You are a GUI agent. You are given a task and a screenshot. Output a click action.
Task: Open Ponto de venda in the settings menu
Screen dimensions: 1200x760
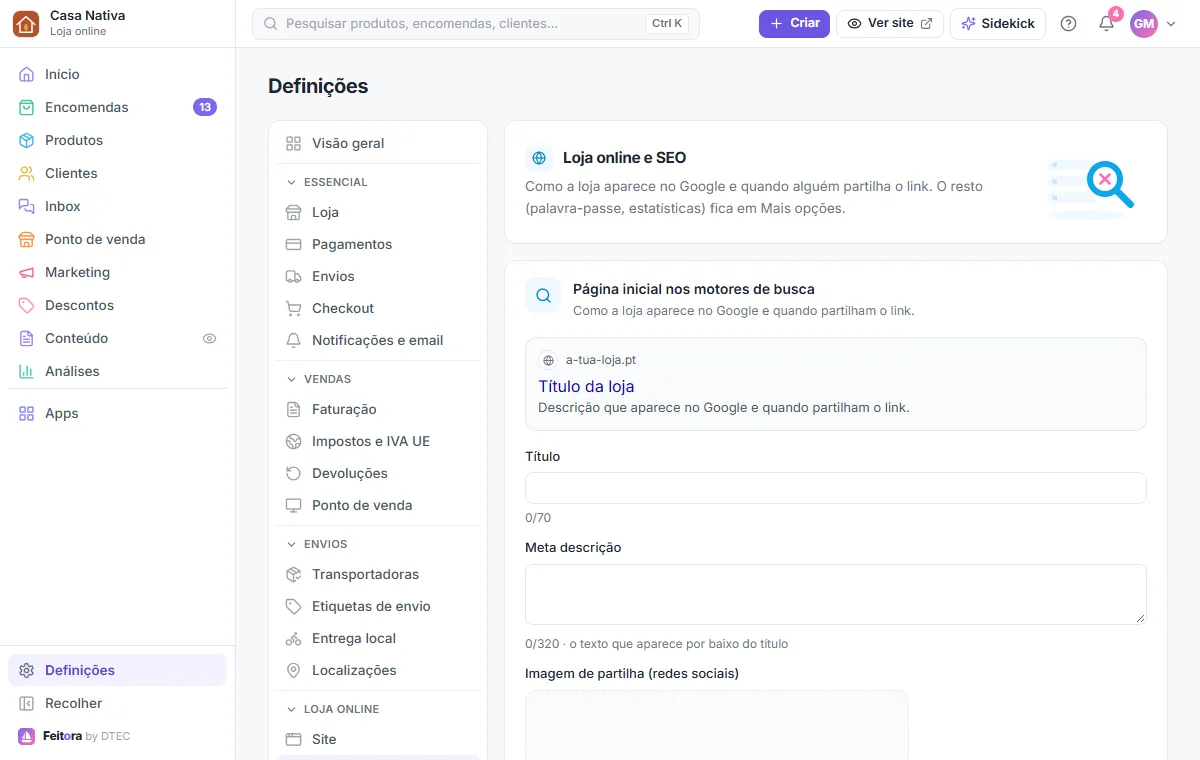[378, 505]
